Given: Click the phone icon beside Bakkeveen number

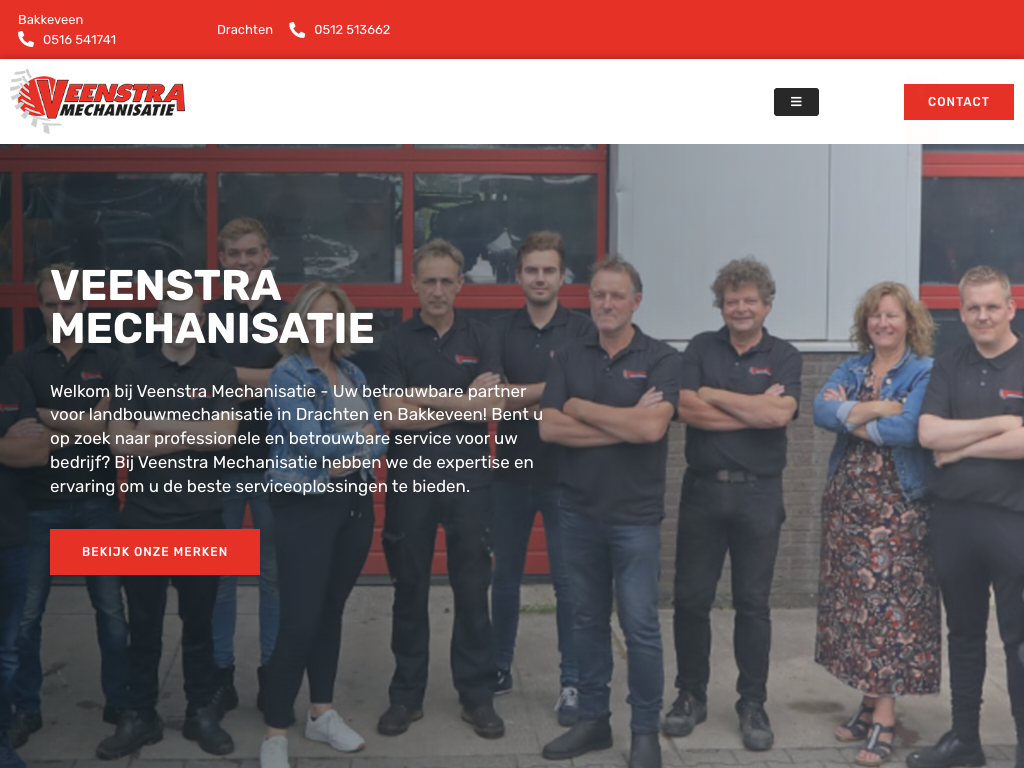Looking at the screenshot, I should tap(26, 39).
